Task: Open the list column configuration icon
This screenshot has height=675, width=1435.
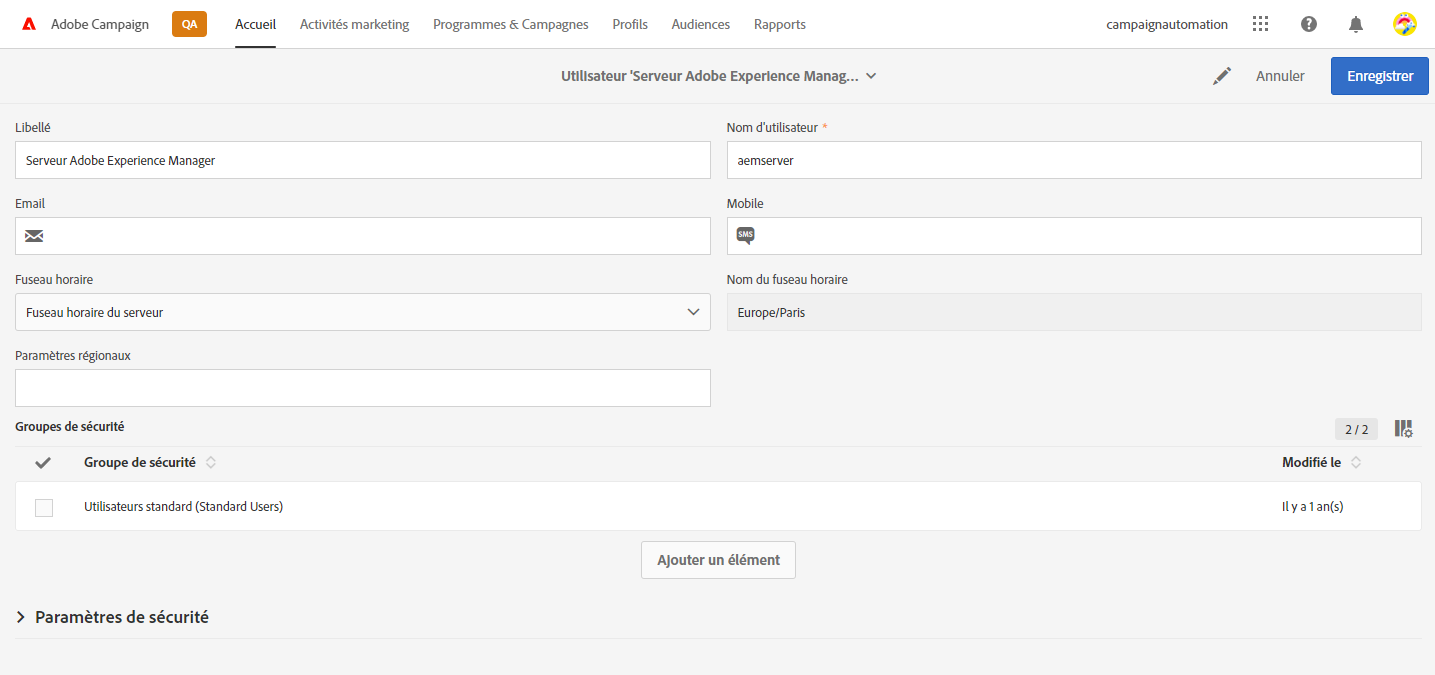Action: pyautogui.click(x=1404, y=428)
